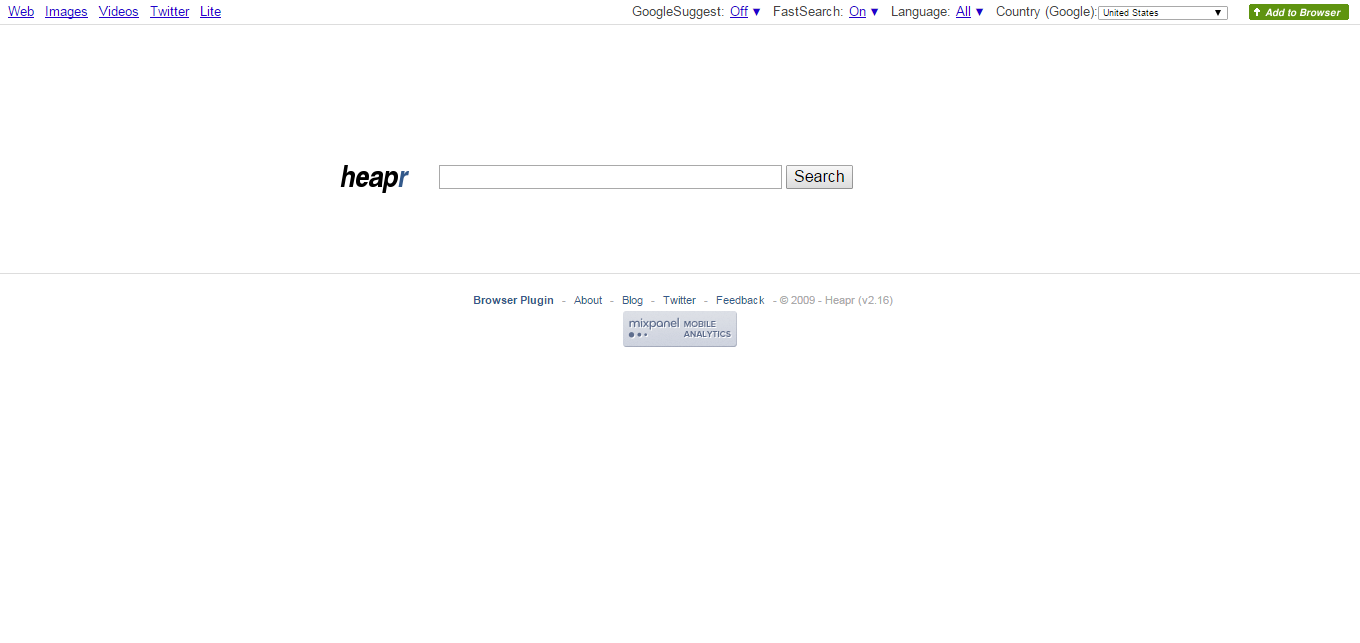Visit the Blog link
Image resolution: width=1360 pixels, height=643 pixels.
[x=632, y=300]
